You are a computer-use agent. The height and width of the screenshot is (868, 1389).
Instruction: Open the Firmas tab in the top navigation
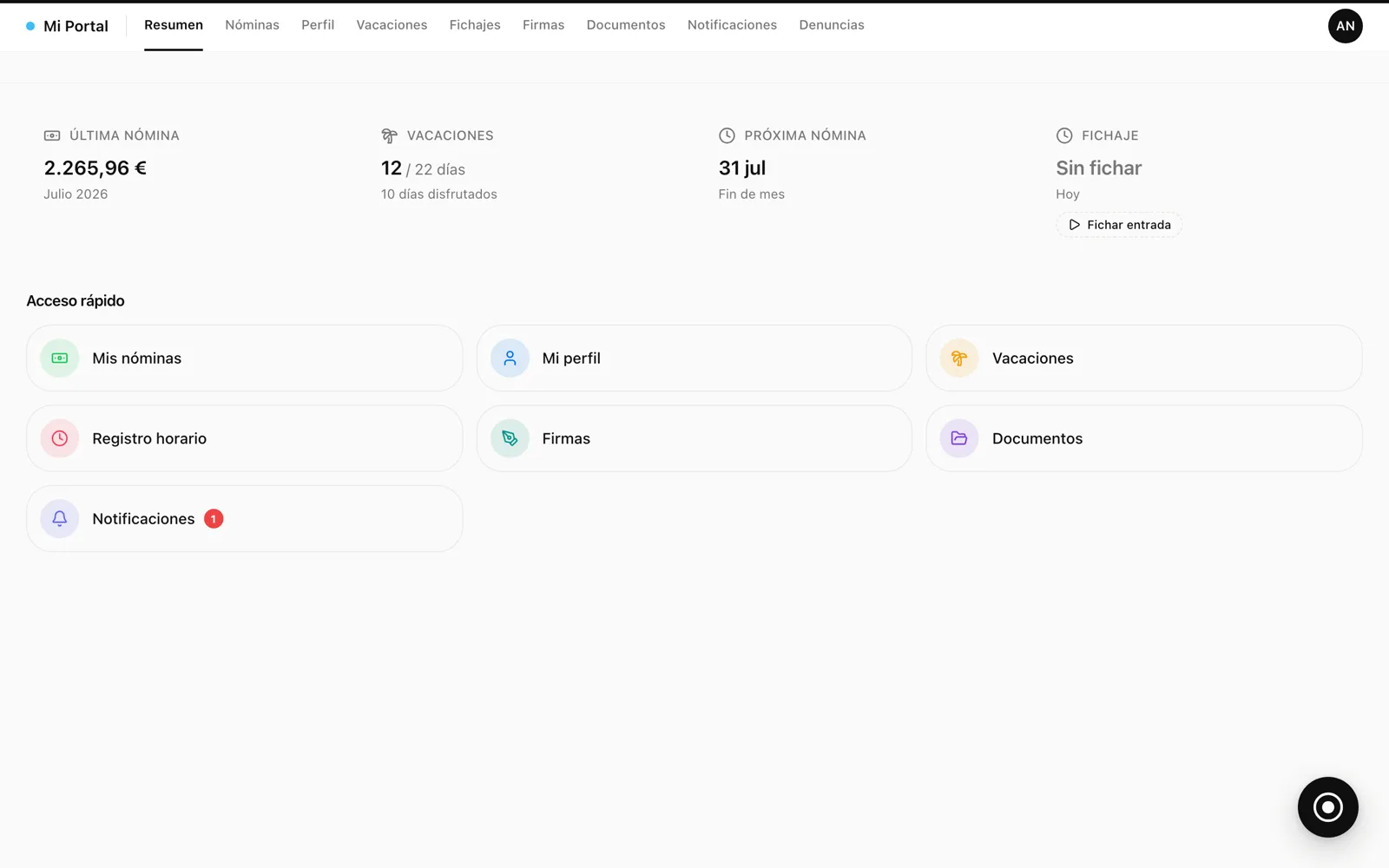[543, 25]
